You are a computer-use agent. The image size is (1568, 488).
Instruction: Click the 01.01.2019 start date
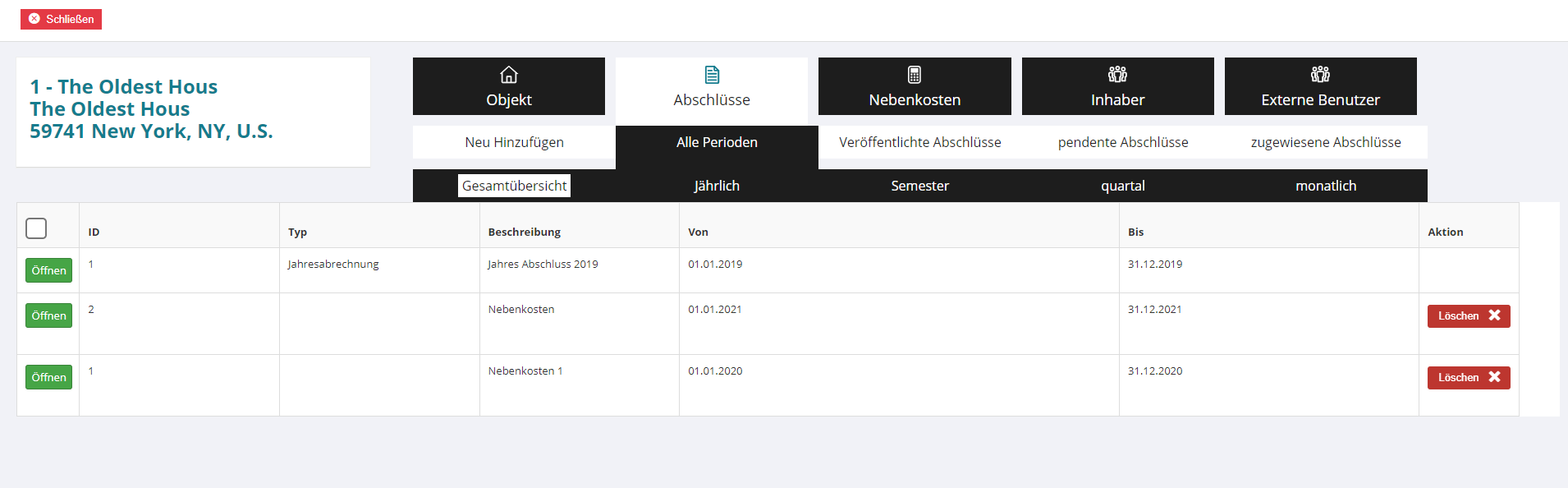point(715,264)
